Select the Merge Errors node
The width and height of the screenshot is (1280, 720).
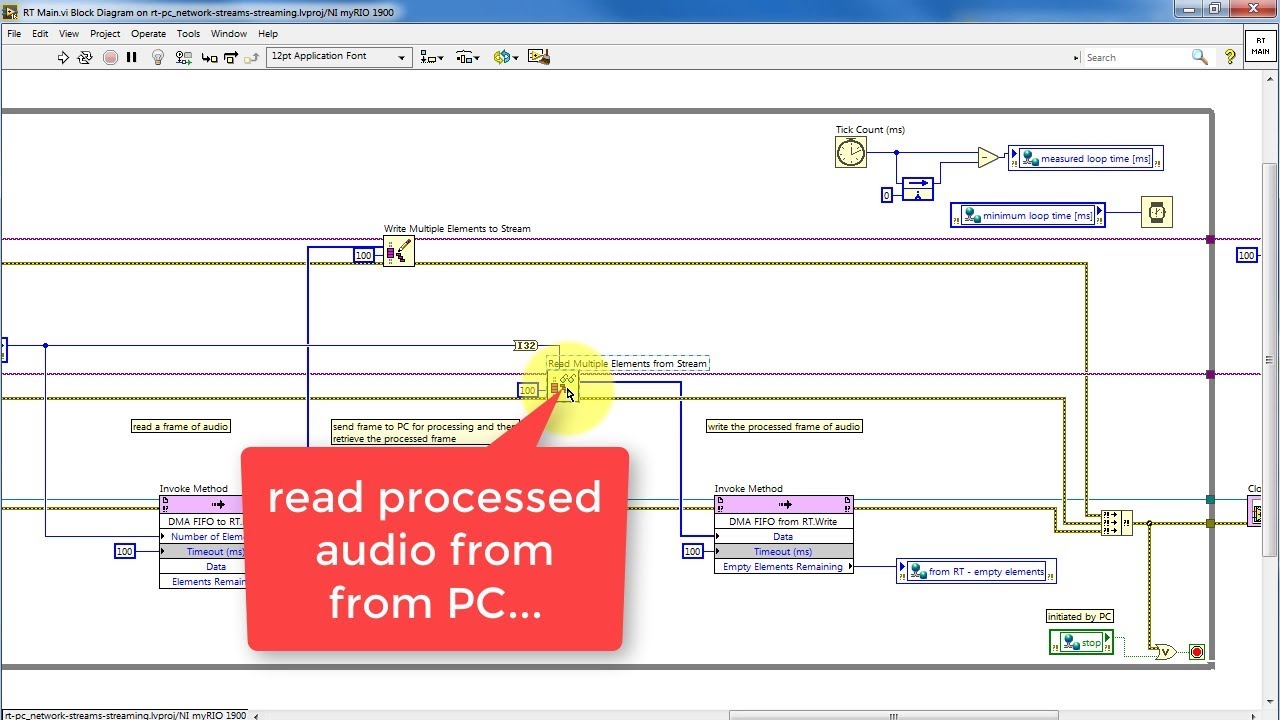click(1116, 523)
